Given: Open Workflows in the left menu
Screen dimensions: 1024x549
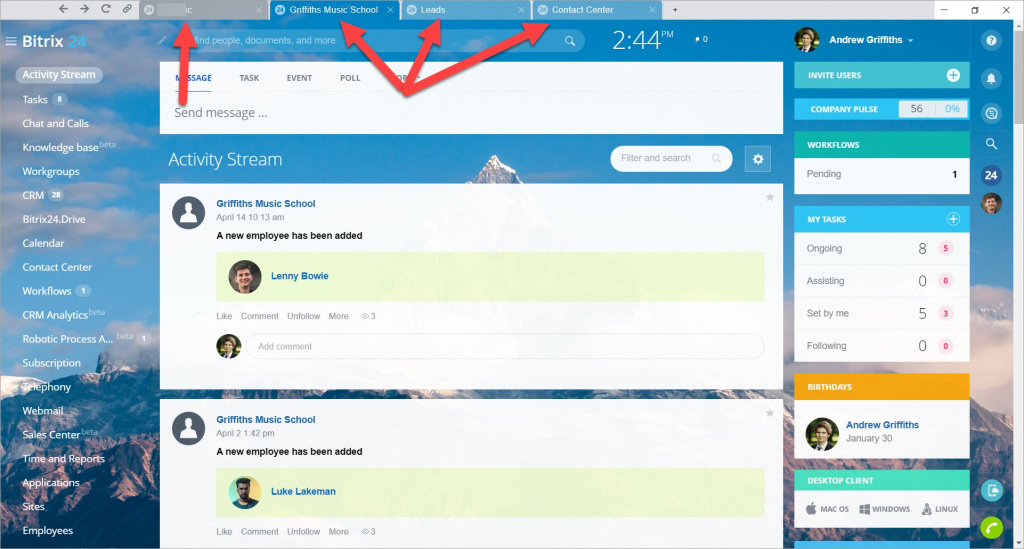Looking at the screenshot, I should coord(46,291).
